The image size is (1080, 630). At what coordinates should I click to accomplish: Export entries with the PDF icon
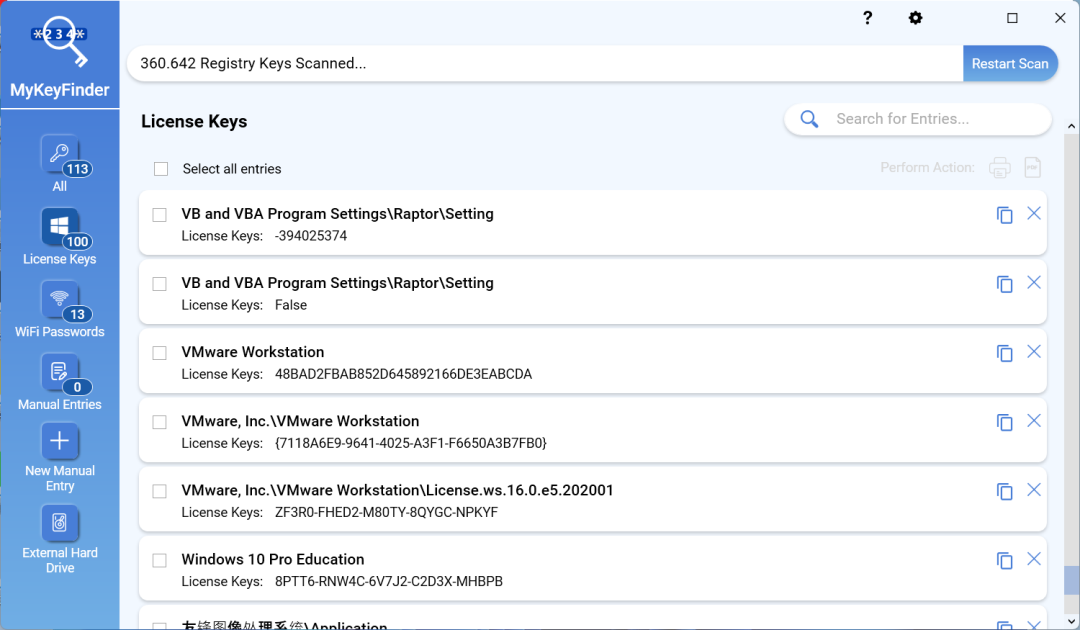pyautogui.click(x=1032, y=168)
